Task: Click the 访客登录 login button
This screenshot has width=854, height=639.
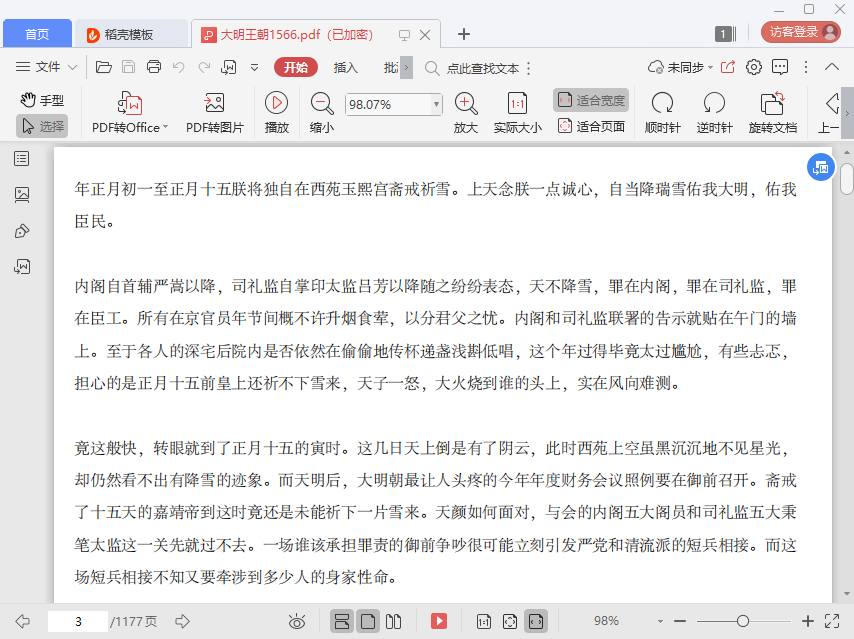Action: click(x=801, y=32)
